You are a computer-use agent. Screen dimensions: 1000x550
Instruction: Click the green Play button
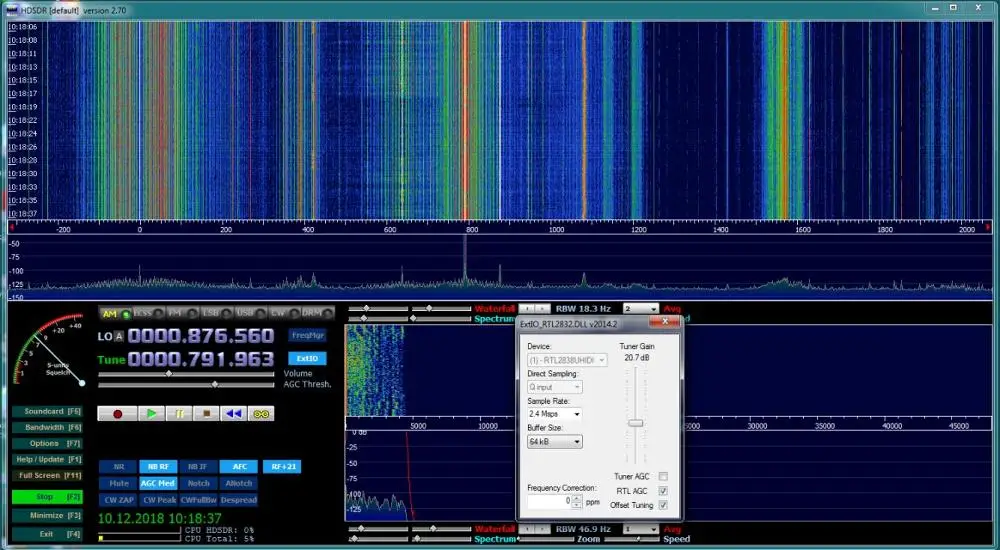coord(151,413)
